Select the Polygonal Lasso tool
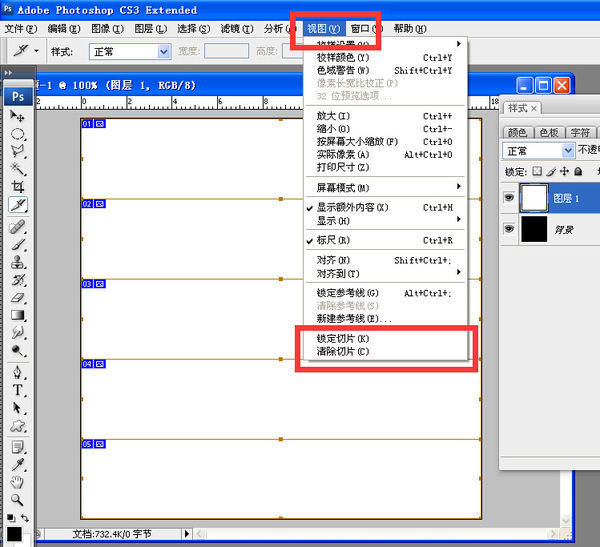Screen dimensions: 600x547 [x=17, y=151]
